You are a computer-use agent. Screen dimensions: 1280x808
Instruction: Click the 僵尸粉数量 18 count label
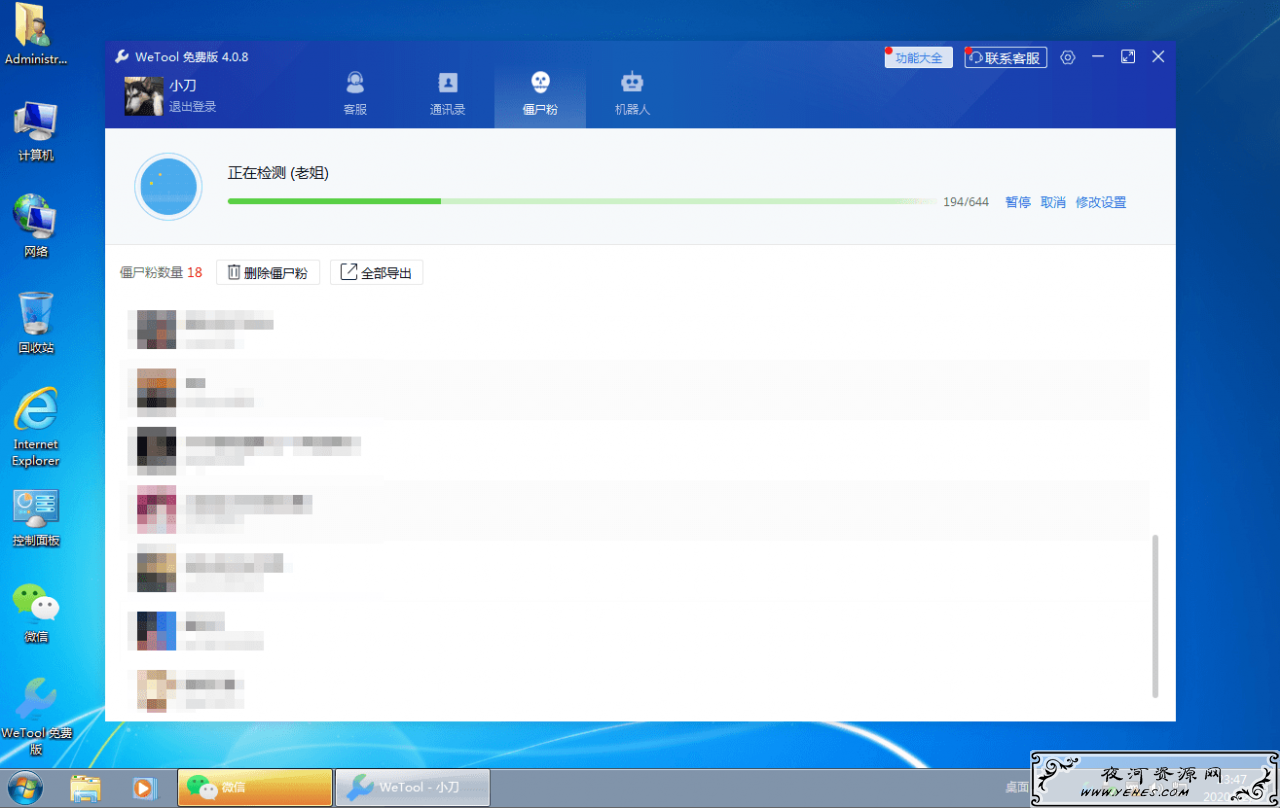tap(161, 272)
